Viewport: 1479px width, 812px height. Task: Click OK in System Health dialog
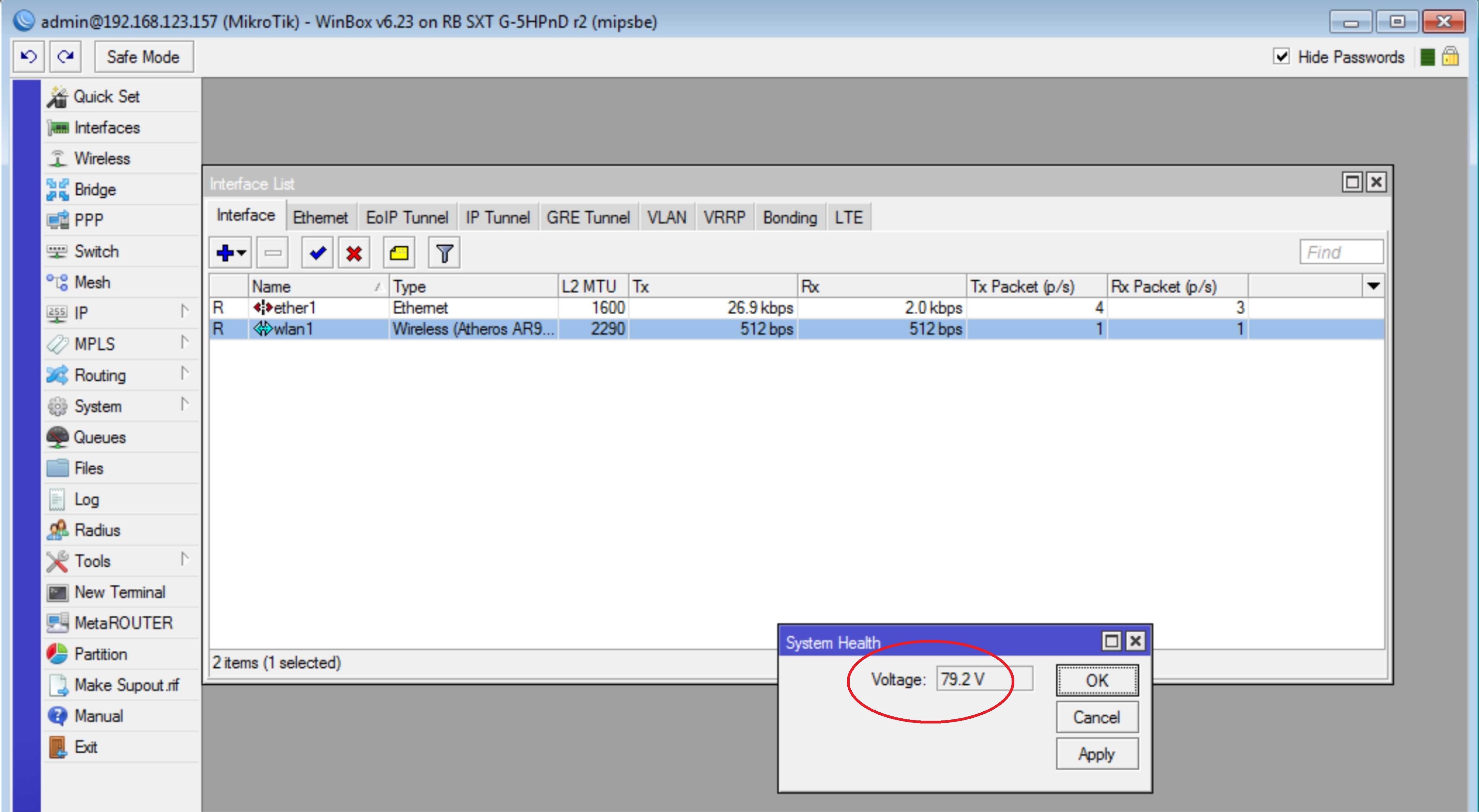(1097, 681)
